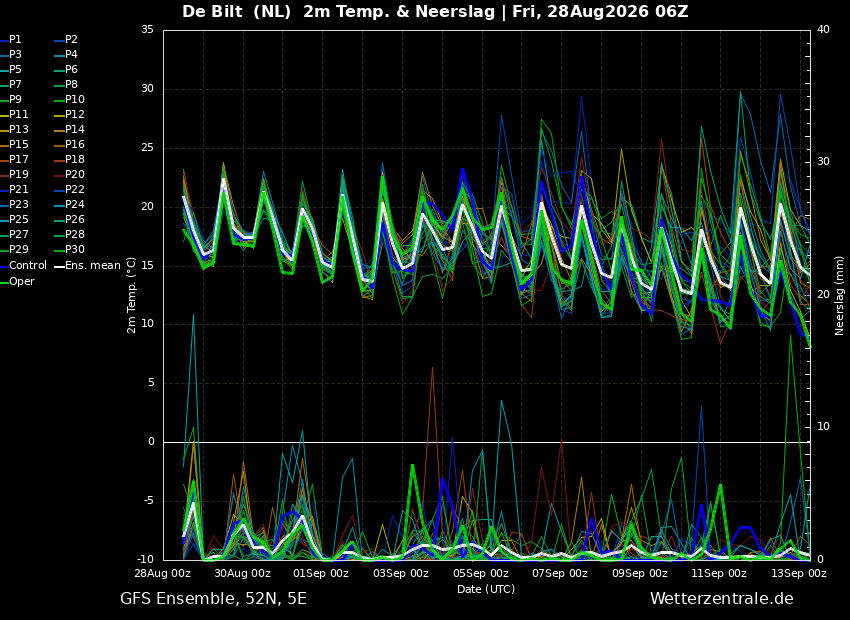Click the P22 legend entry
850x620 pixels.
pos(70,190)
